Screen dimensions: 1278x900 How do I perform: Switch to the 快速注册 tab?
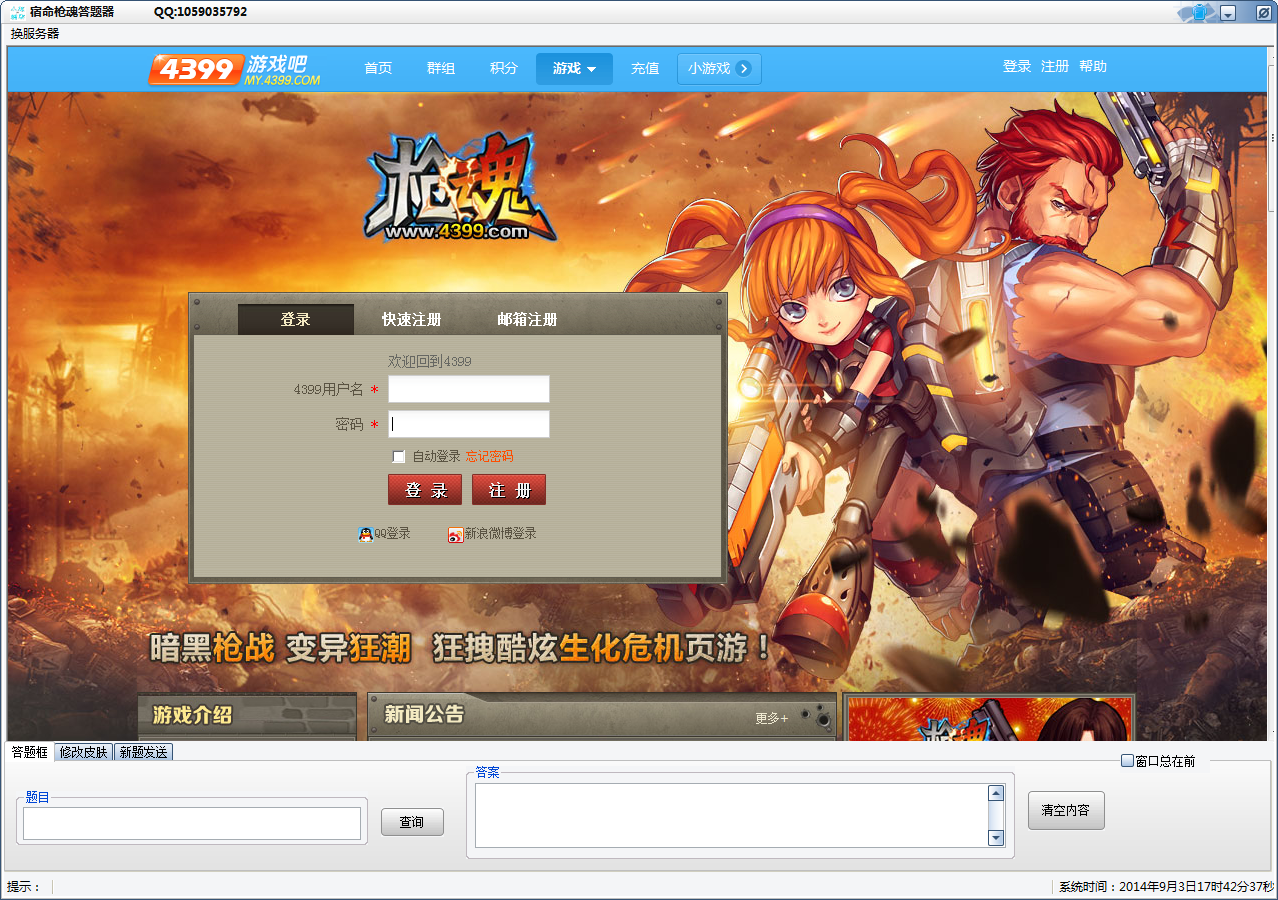click(411, 320)
